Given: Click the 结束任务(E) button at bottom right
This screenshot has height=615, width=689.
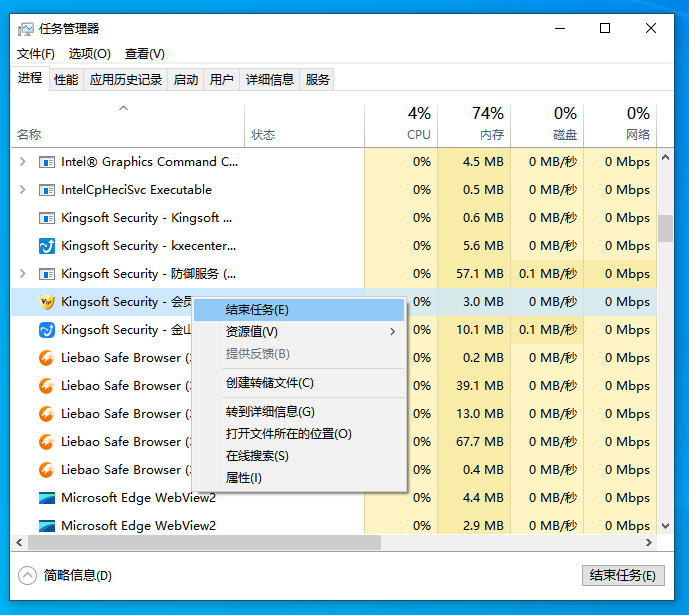Looking at the screenshot, I should (623, 575).
